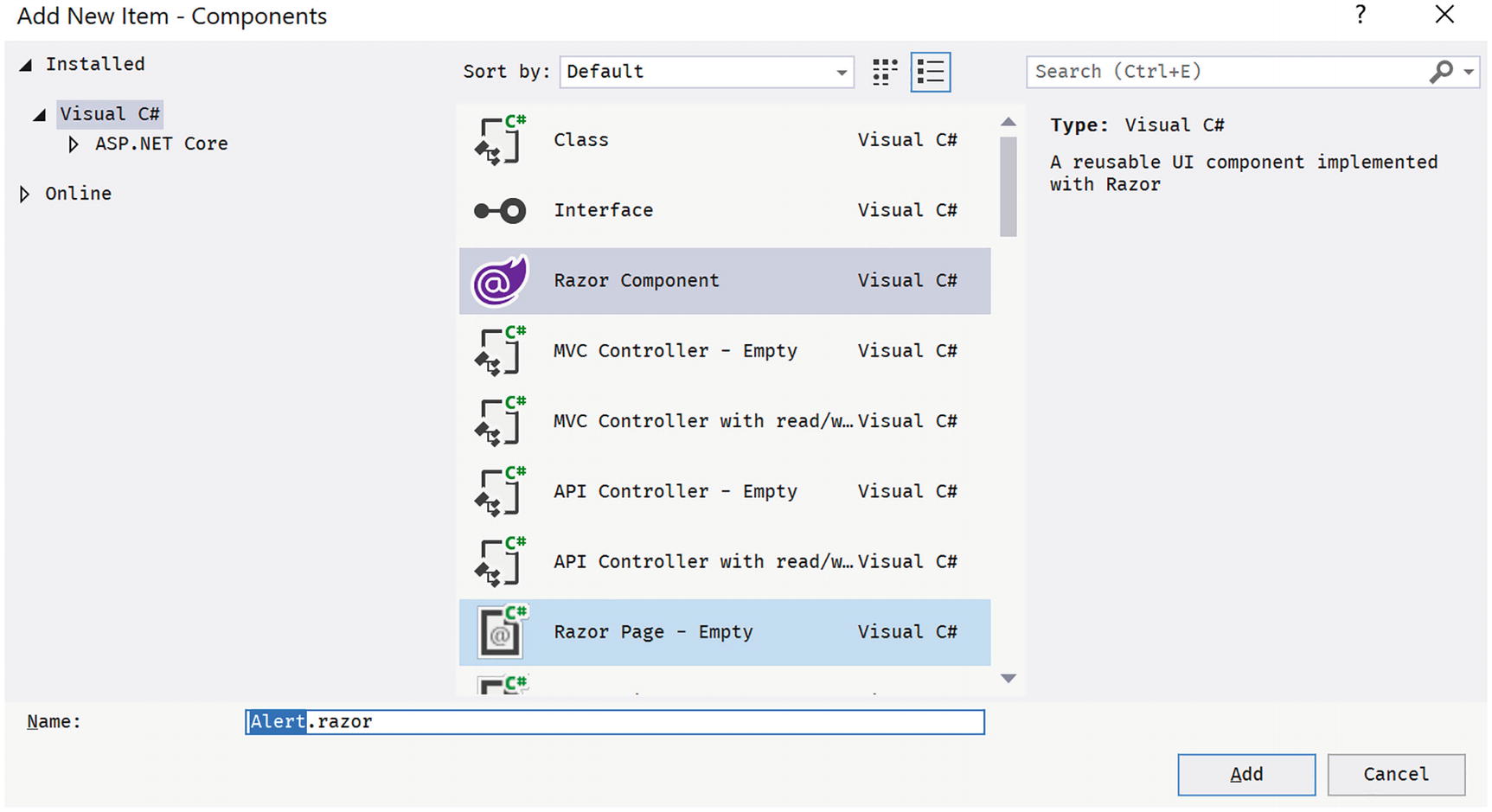Screen dimensions: 1492x812
Task: Switch to small icons grid view
Action: (x=884, y=72)
